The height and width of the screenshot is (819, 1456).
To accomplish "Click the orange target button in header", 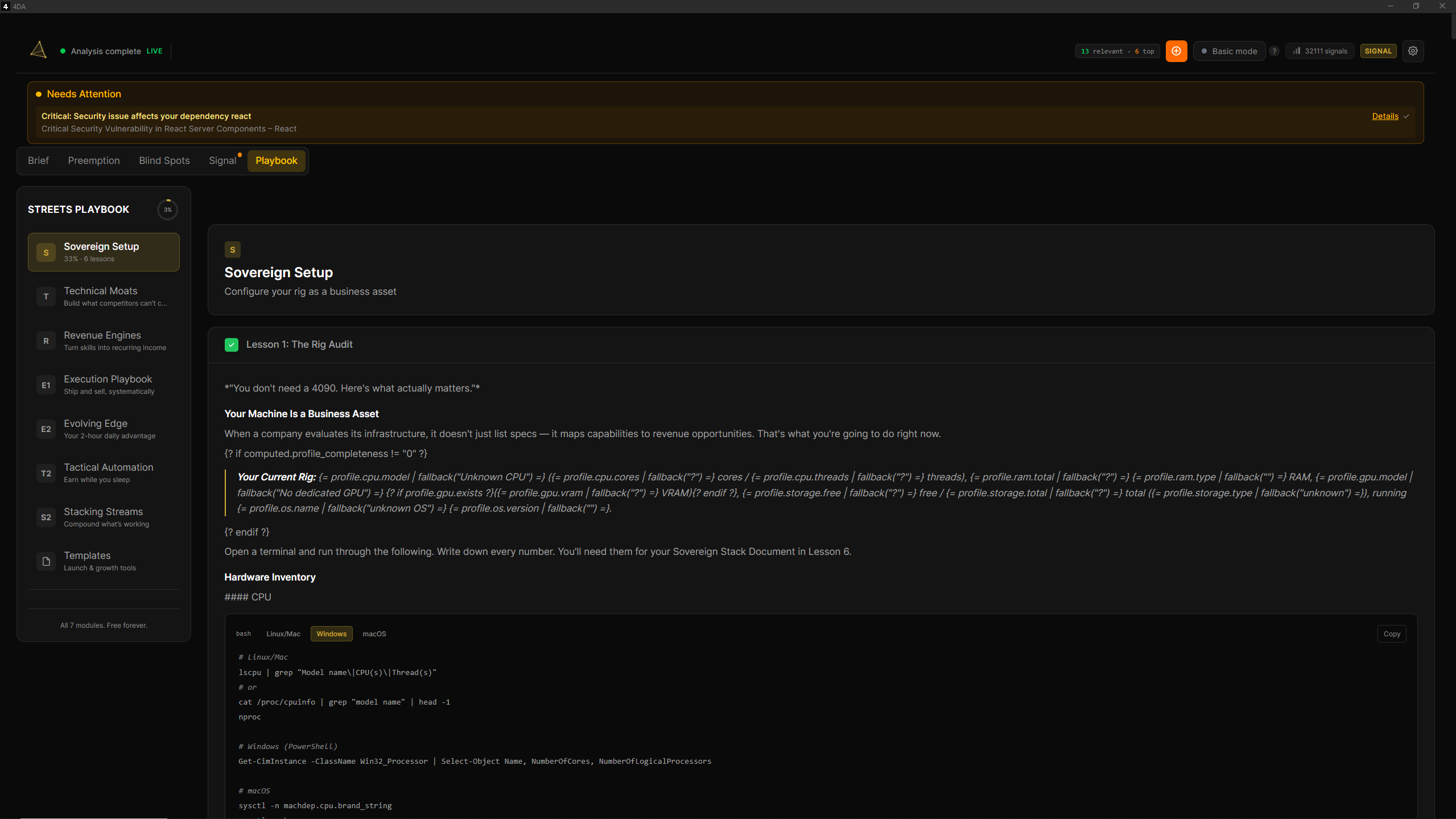I will pyautogui.click(x=1176, y=51).
